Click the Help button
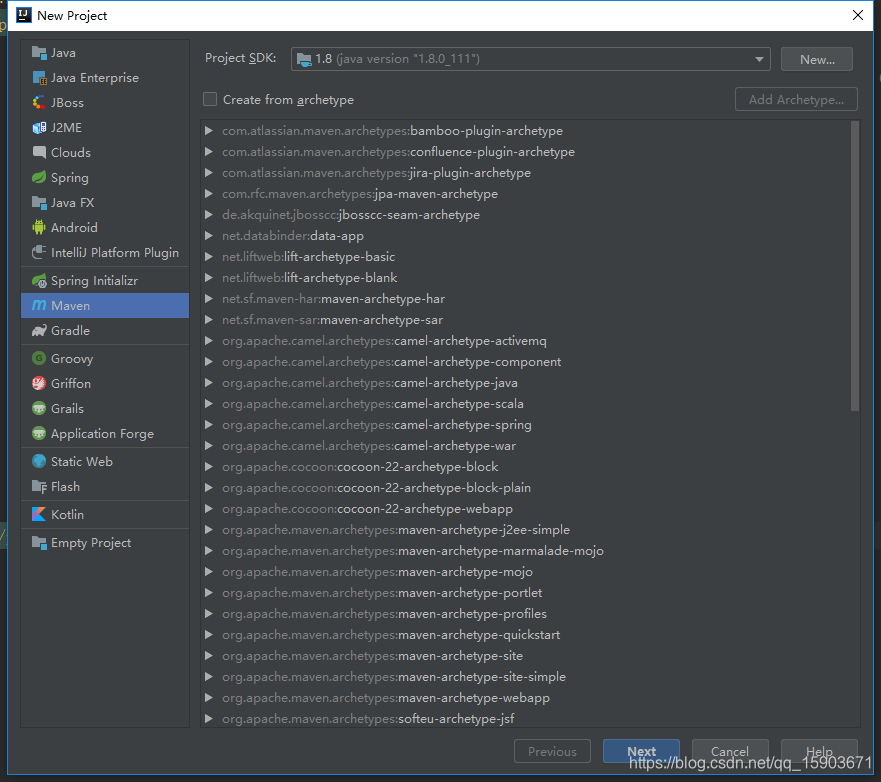 click(819, 751)
